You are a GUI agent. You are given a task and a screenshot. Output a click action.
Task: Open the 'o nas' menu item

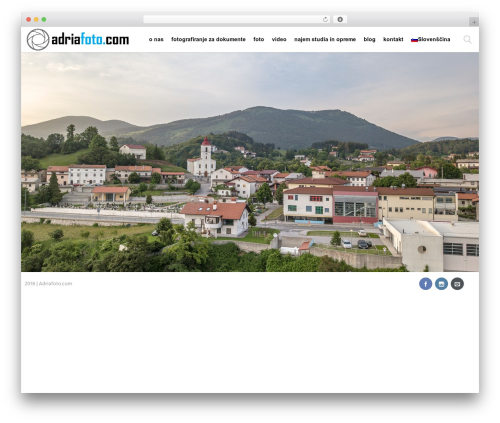156,39
